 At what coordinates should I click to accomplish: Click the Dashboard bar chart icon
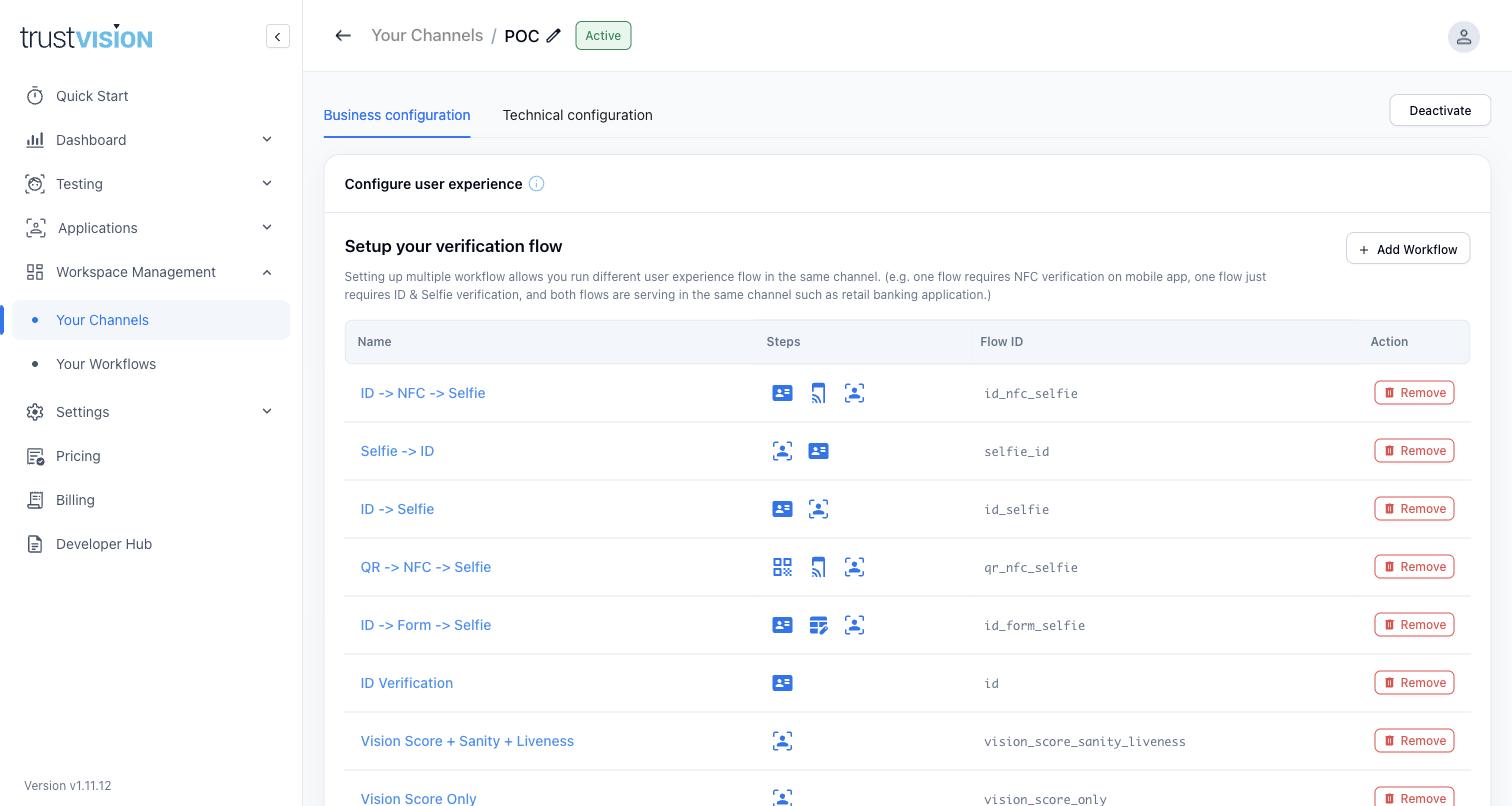(x=35, y=140)
